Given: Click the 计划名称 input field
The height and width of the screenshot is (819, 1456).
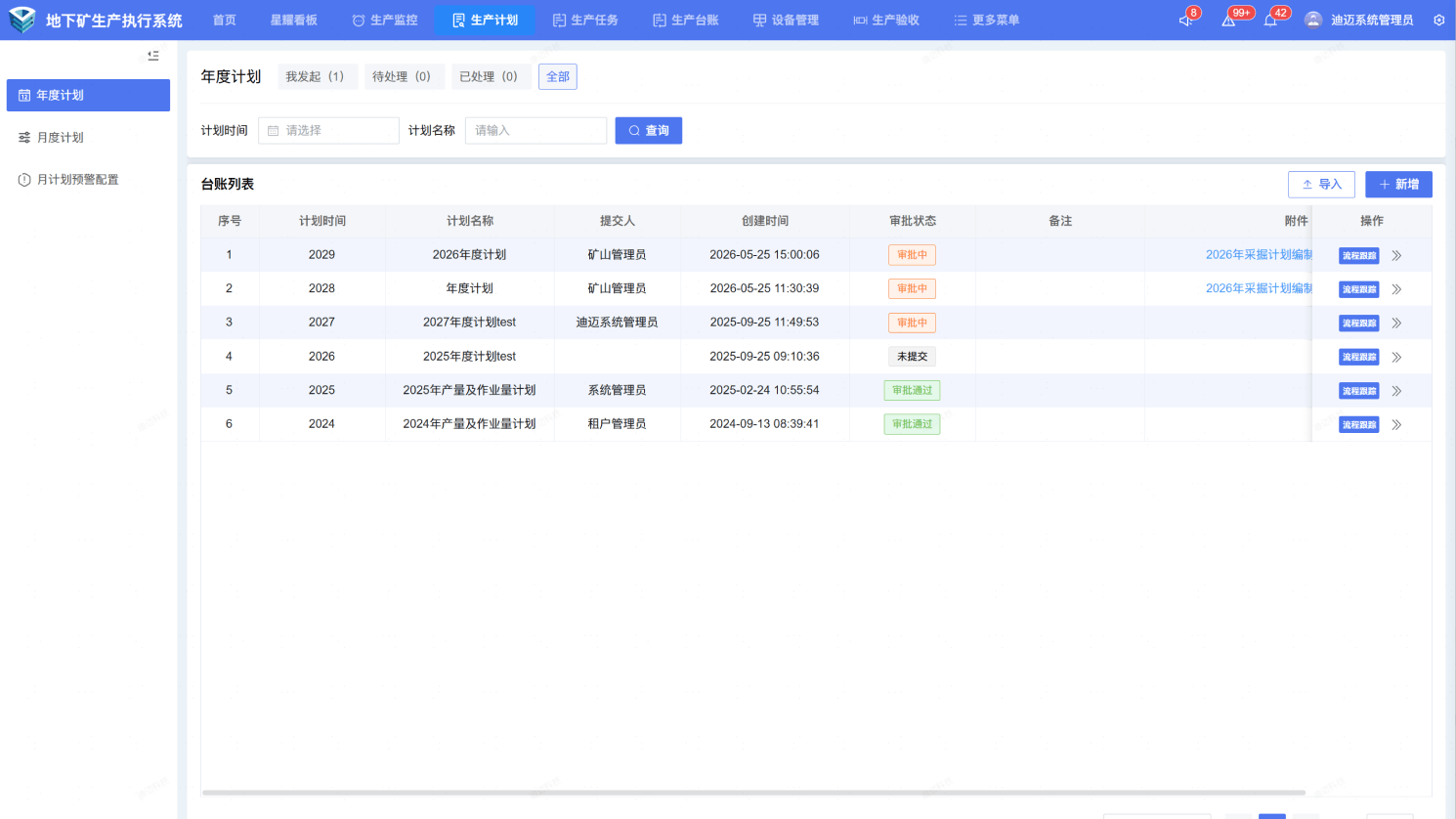Looking at the screenshot, I should [535, 130].
